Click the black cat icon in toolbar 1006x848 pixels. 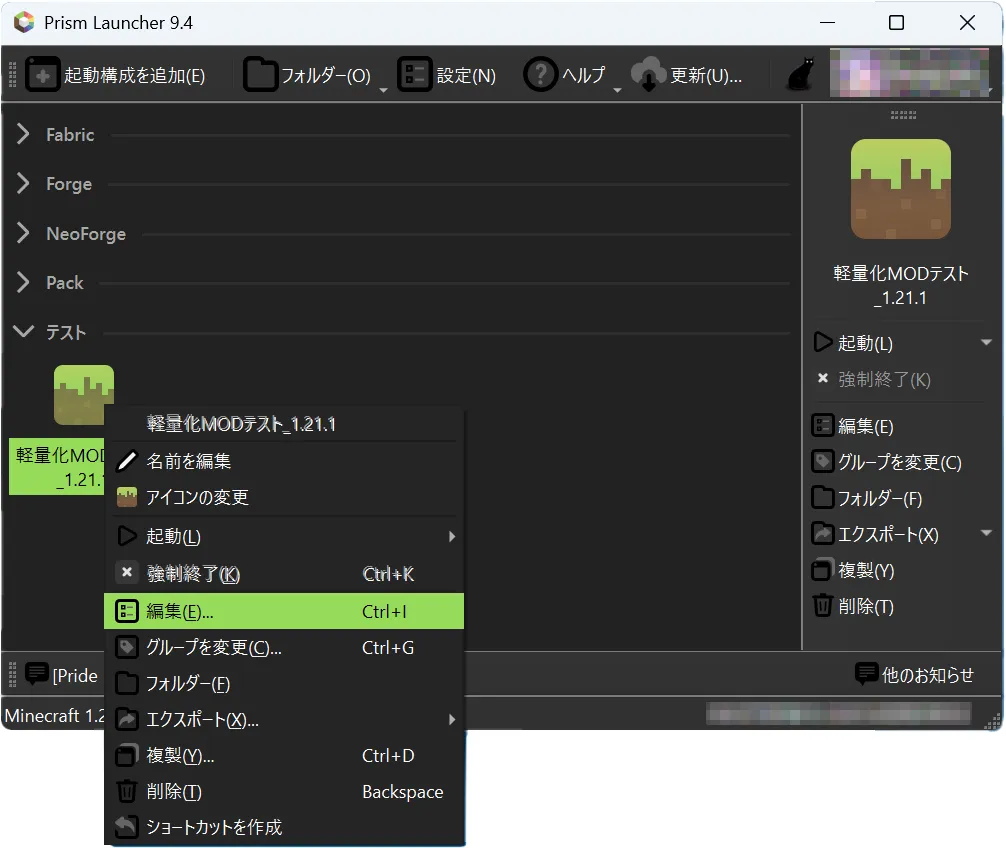point(799,76)
